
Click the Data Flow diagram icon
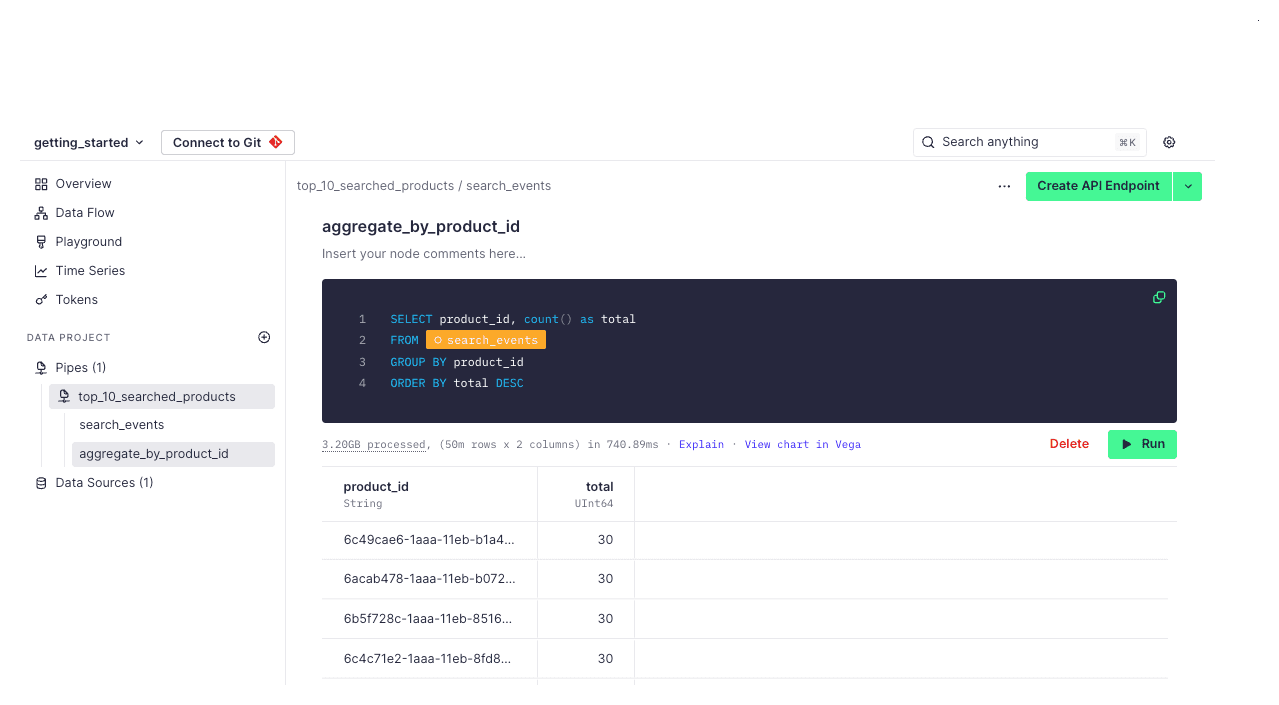(x=41, y=213)
